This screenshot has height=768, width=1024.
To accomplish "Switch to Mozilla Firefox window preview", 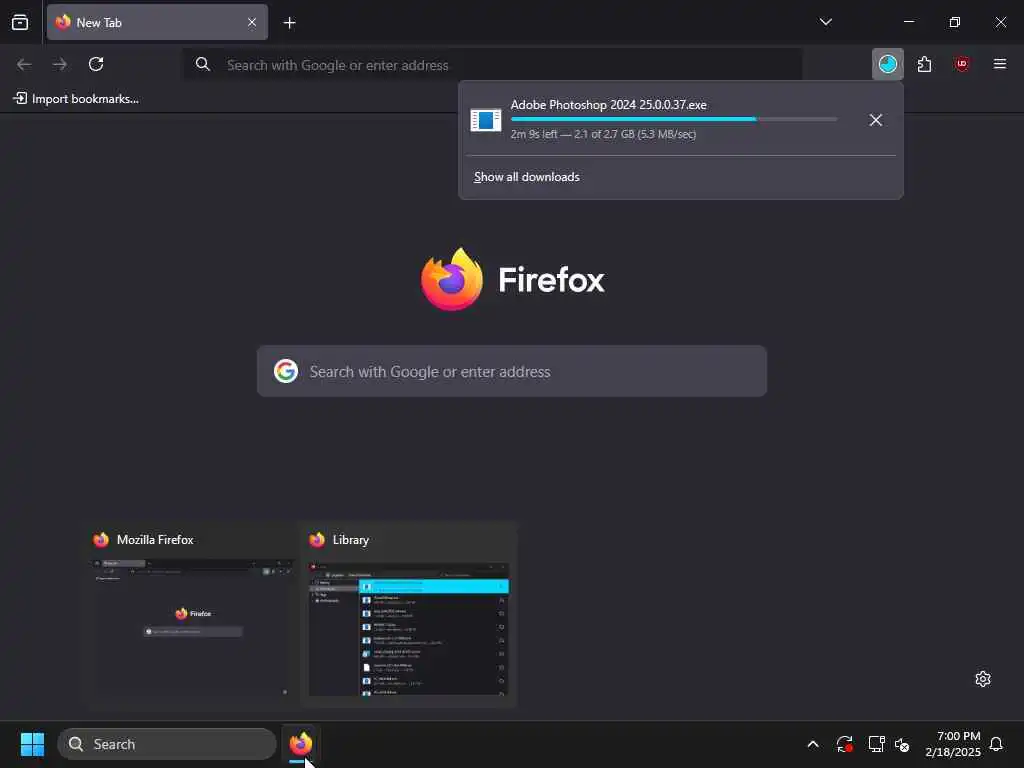I will pyautogui.click(x=192, y=615).
